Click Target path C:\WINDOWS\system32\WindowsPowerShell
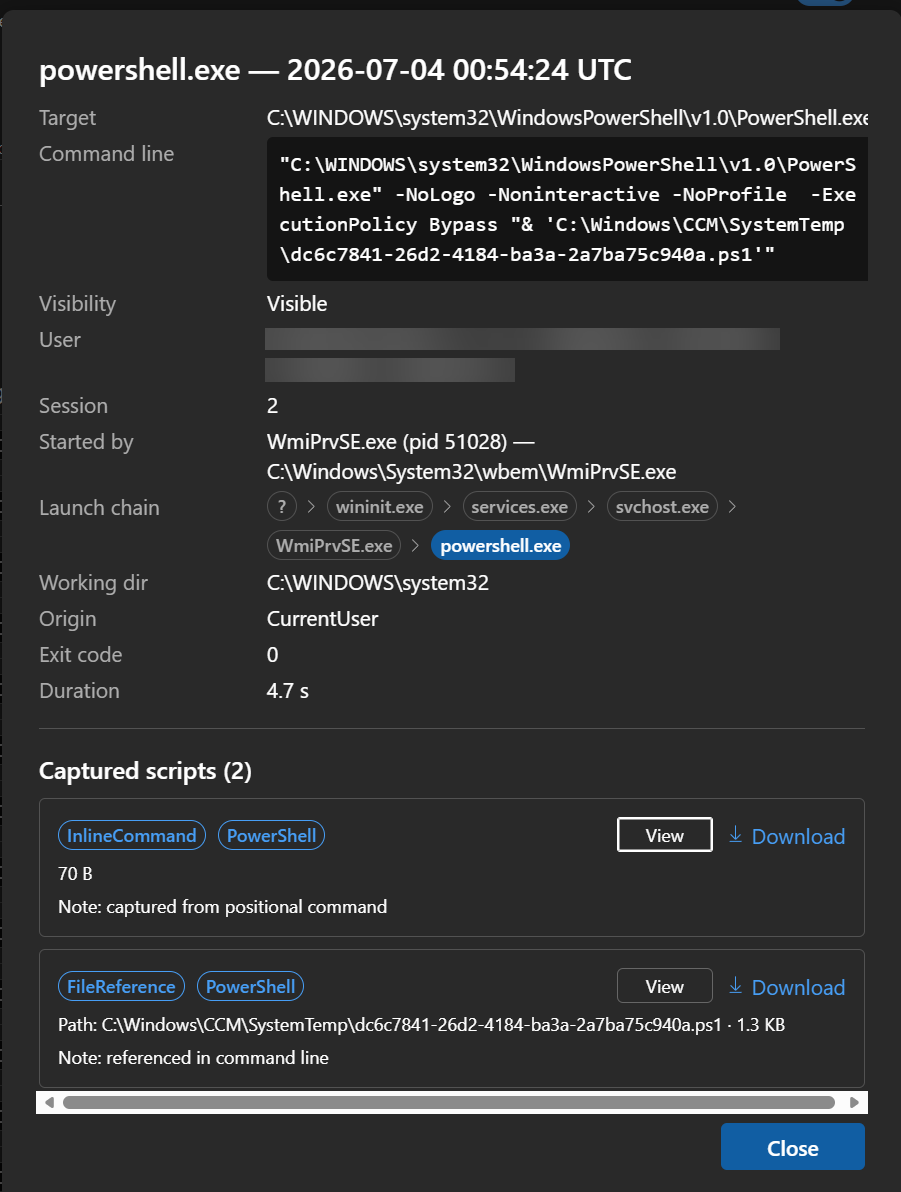Screen dimensions: 901x1192 coord(567,118)
